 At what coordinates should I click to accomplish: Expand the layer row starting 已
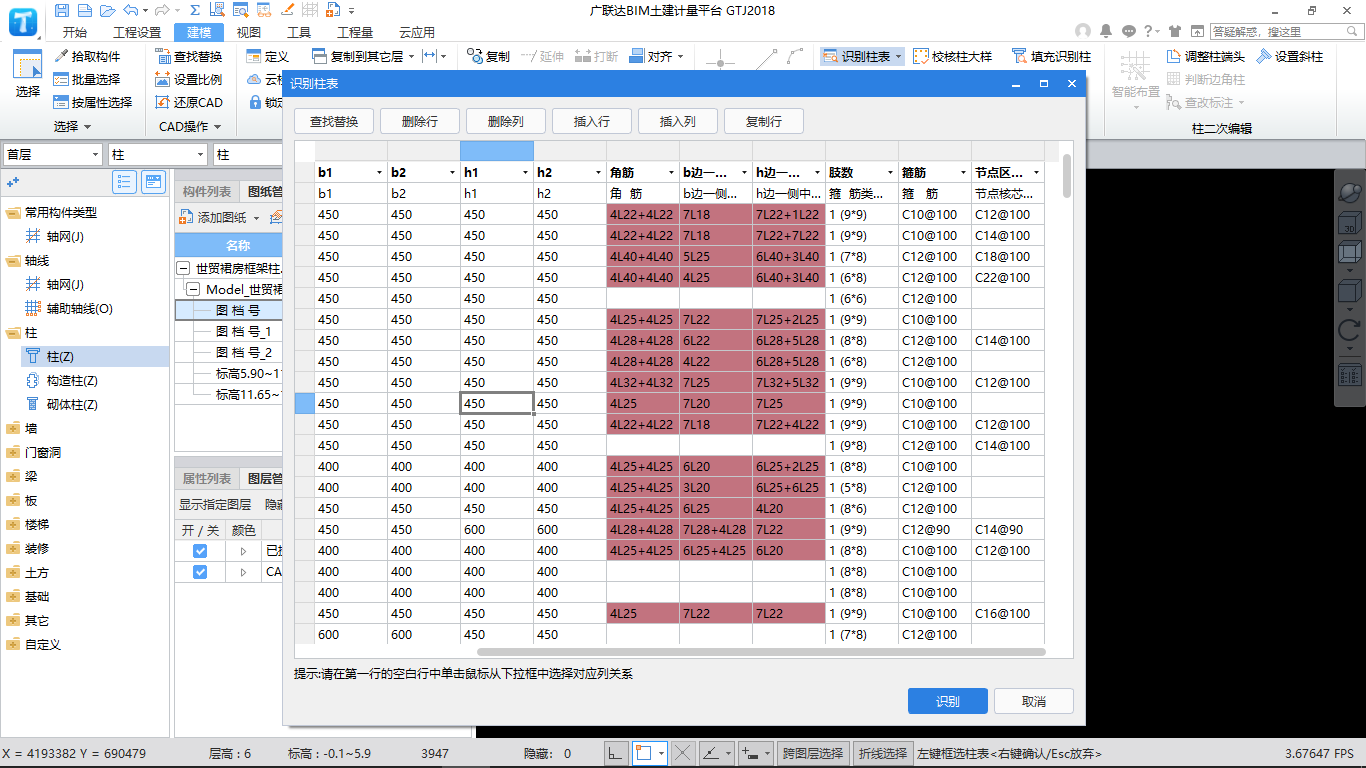pyautogui.click(x=243, y=551)
